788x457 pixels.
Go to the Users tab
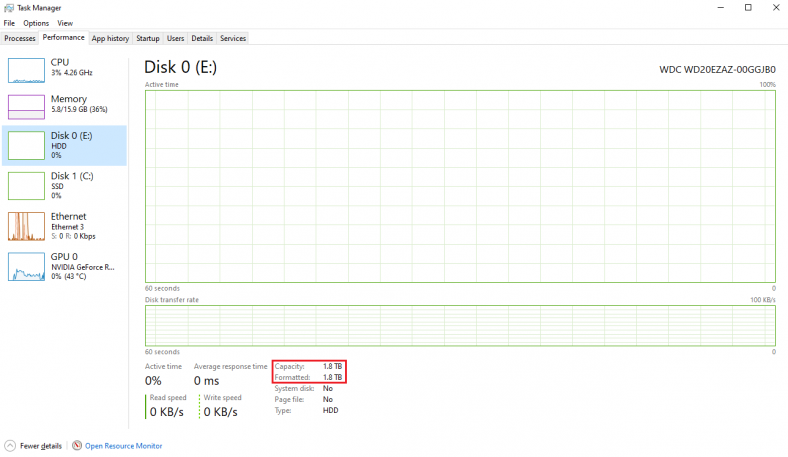pos(175,38)
